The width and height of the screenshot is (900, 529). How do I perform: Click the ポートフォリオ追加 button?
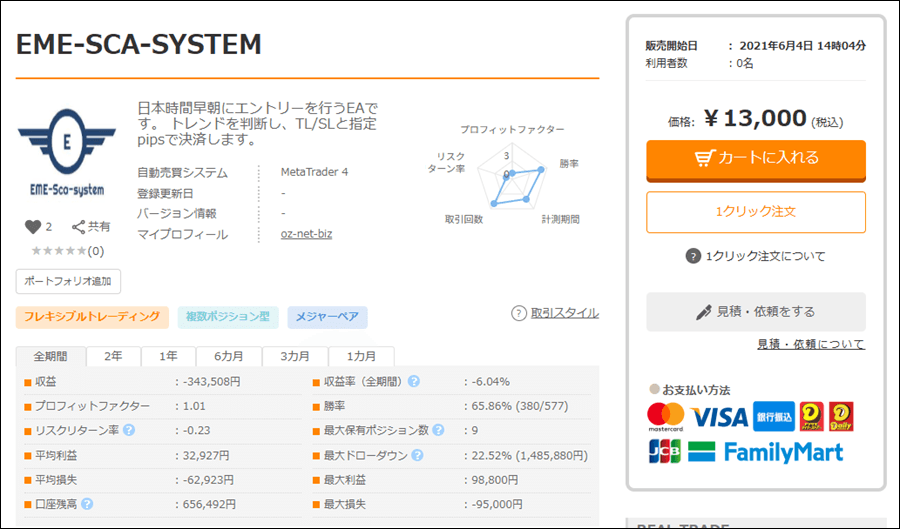tap(68, 281)
